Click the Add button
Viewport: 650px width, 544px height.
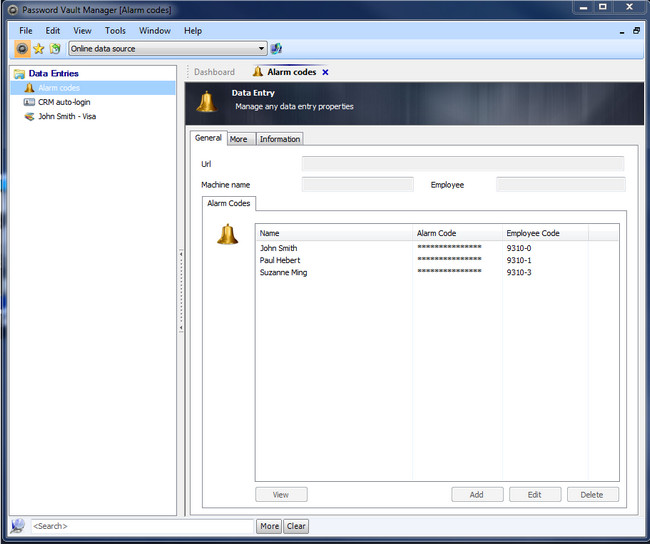click(477, 495)
